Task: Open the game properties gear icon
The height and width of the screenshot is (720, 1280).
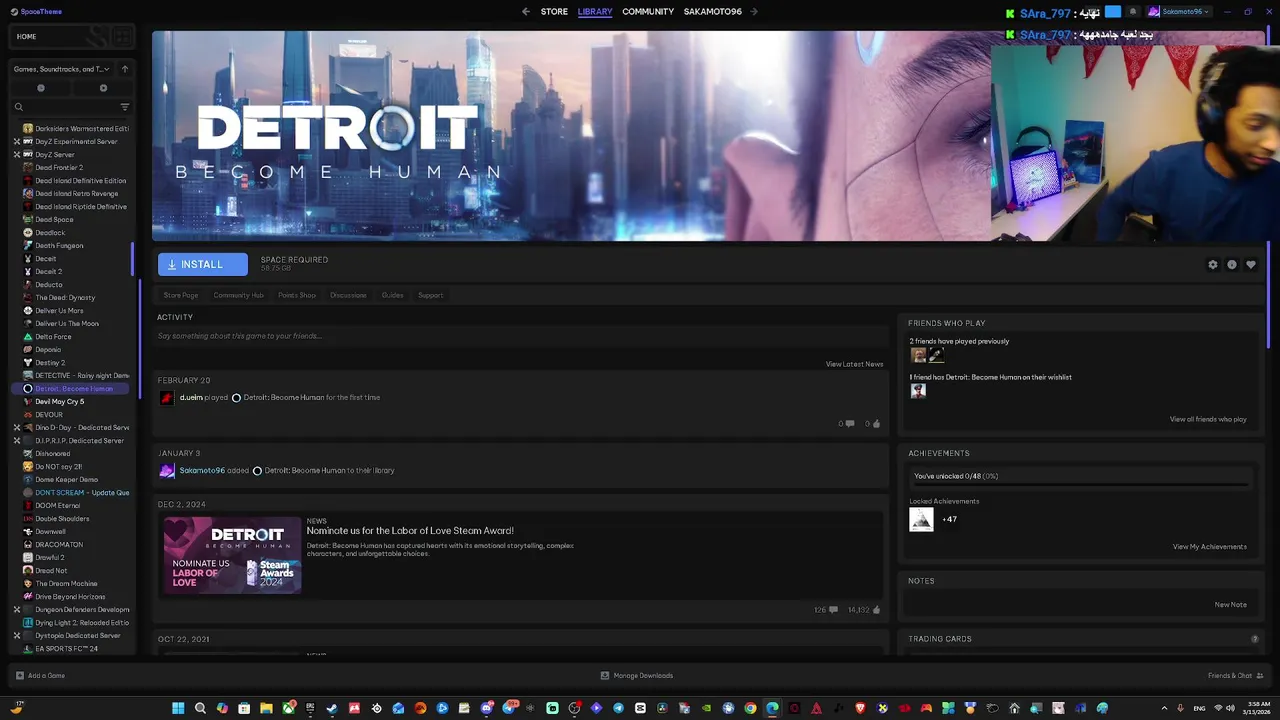Action: 1213,265
